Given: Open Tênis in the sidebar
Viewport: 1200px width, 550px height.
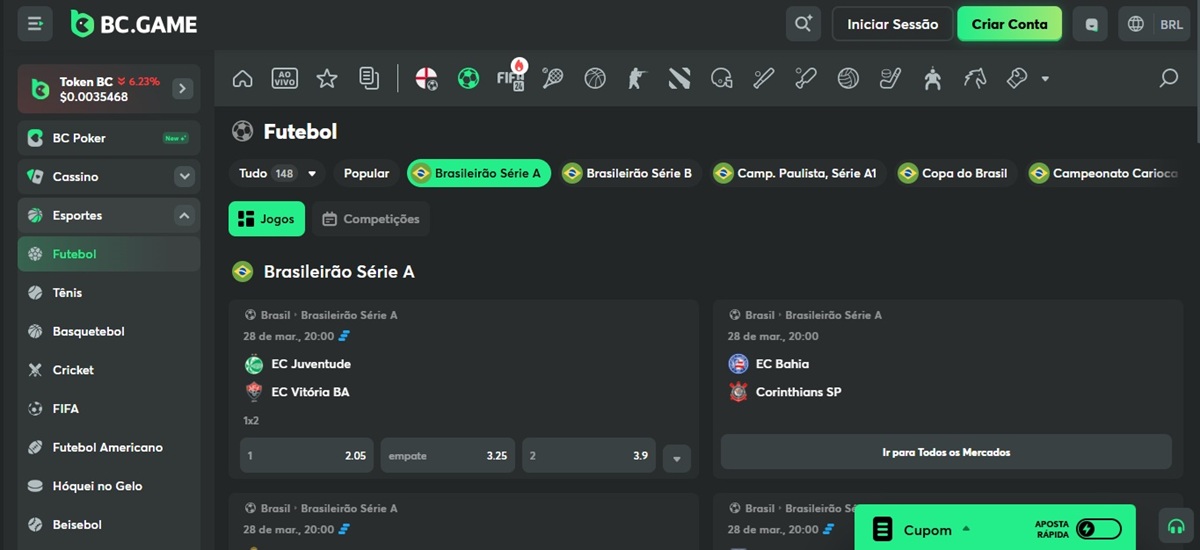Looking at the screenshot, I should 109,293.
